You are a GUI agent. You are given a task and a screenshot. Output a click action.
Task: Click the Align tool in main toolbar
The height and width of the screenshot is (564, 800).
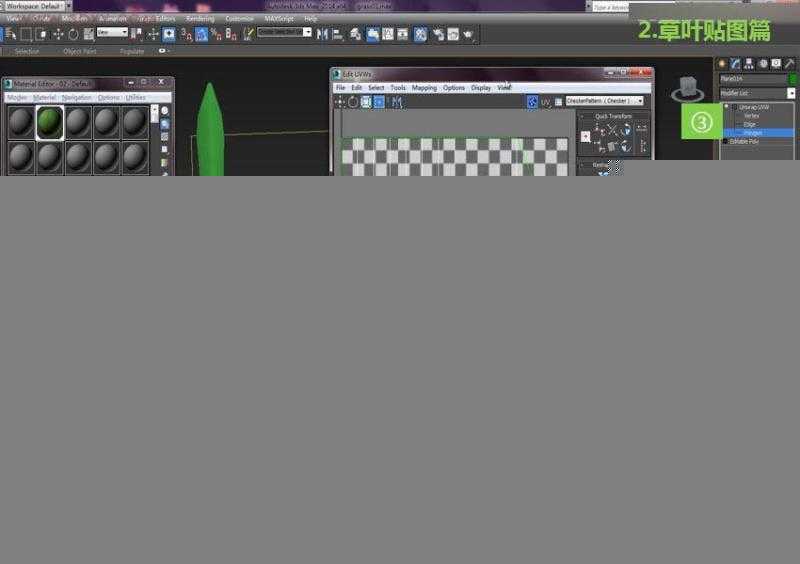[x=337, y=34]
